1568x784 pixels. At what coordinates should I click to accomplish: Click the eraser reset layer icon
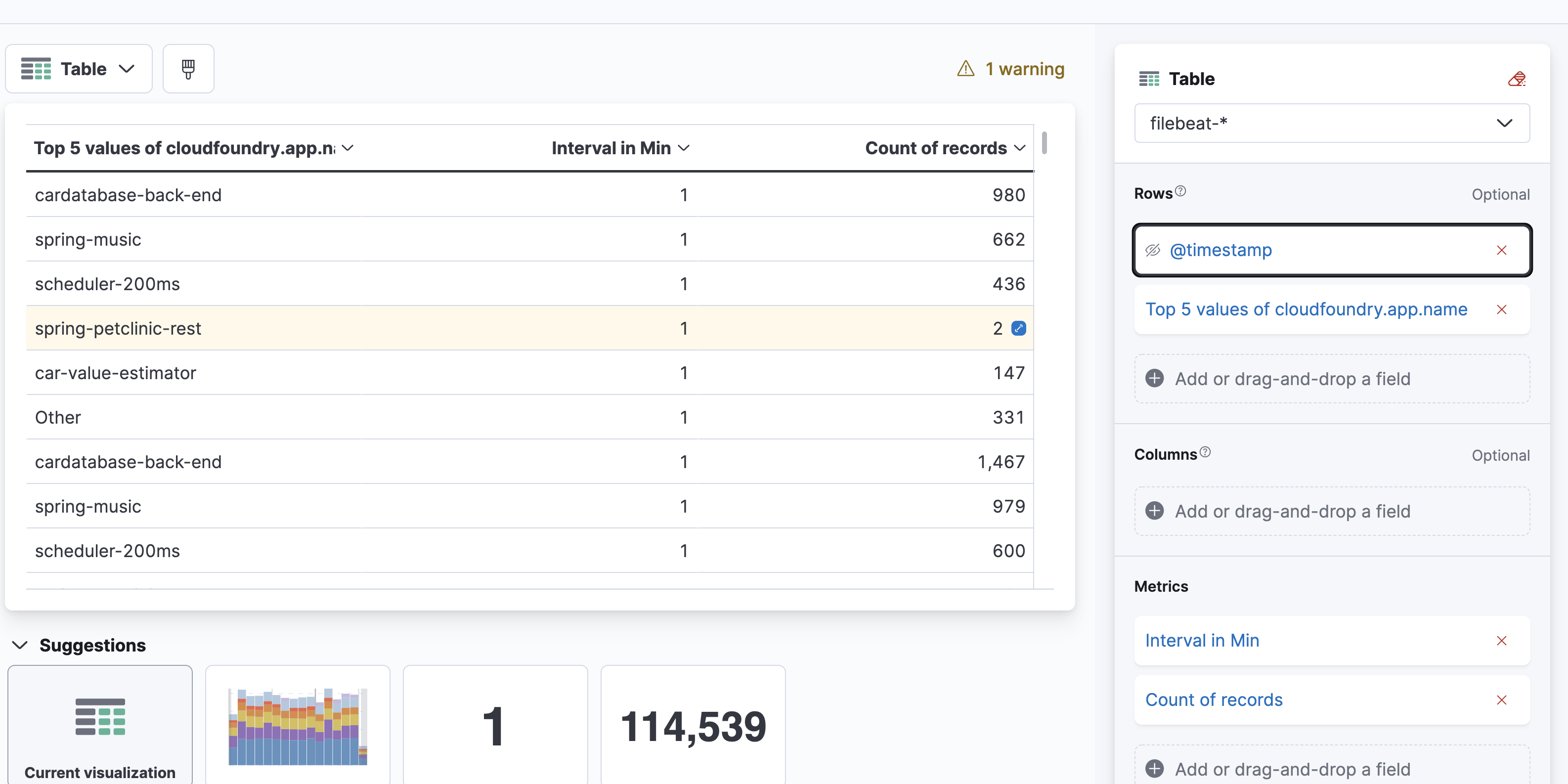[1516, 79]
